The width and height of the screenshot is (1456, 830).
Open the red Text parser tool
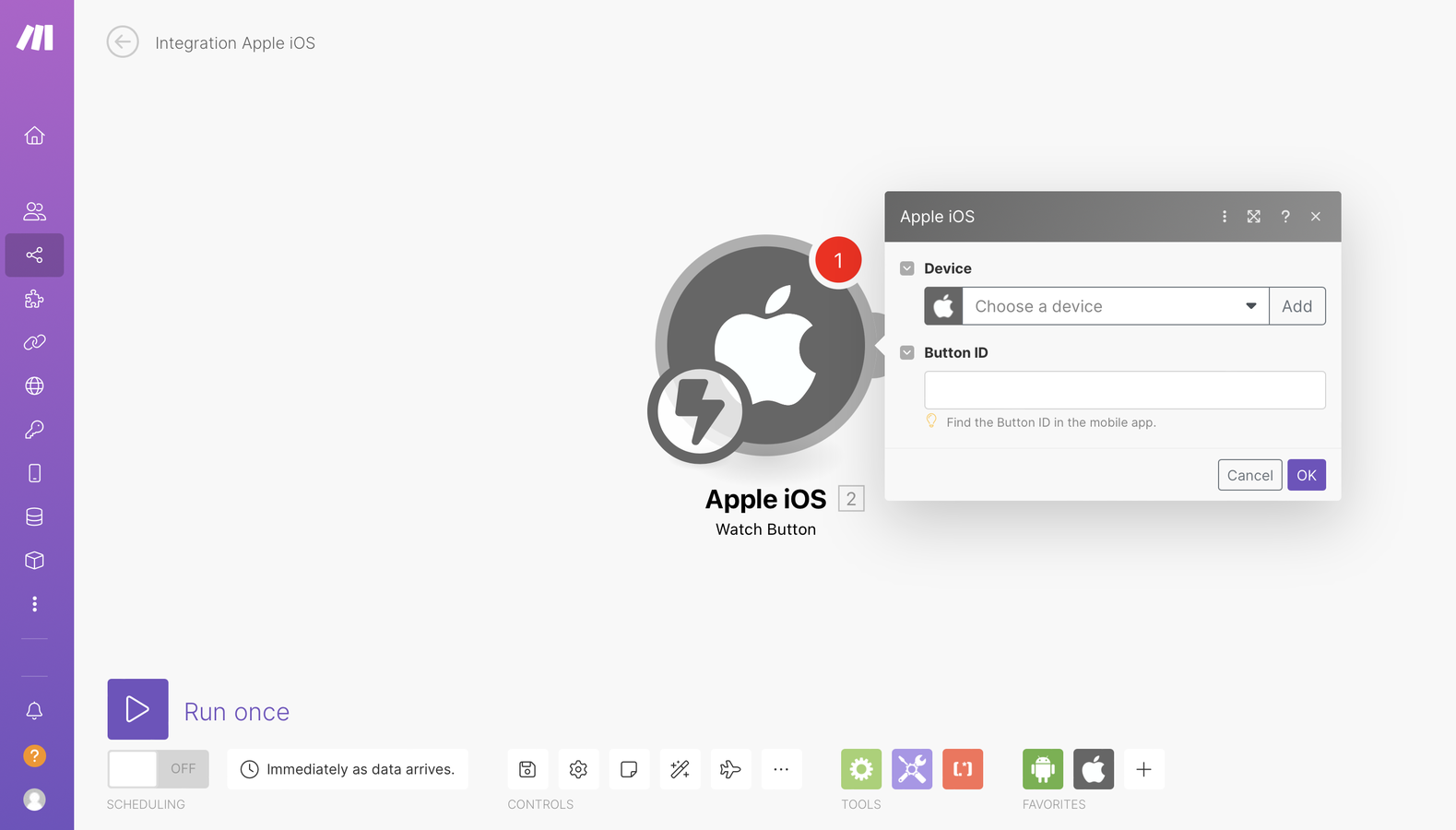963,769
